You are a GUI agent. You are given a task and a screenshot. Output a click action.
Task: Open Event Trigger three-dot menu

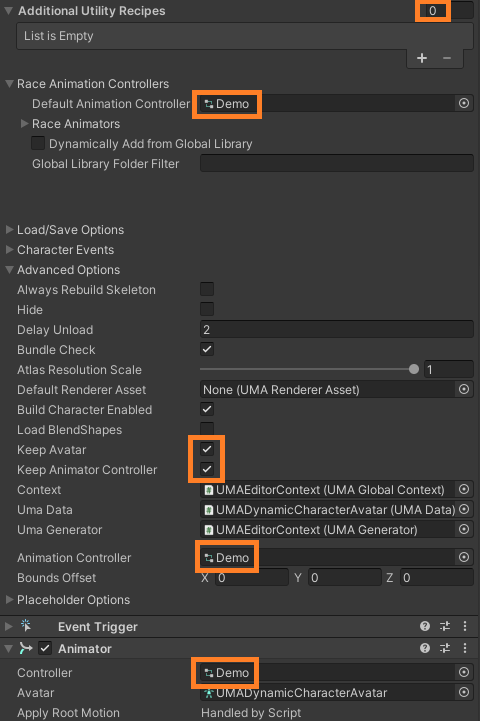465,626
